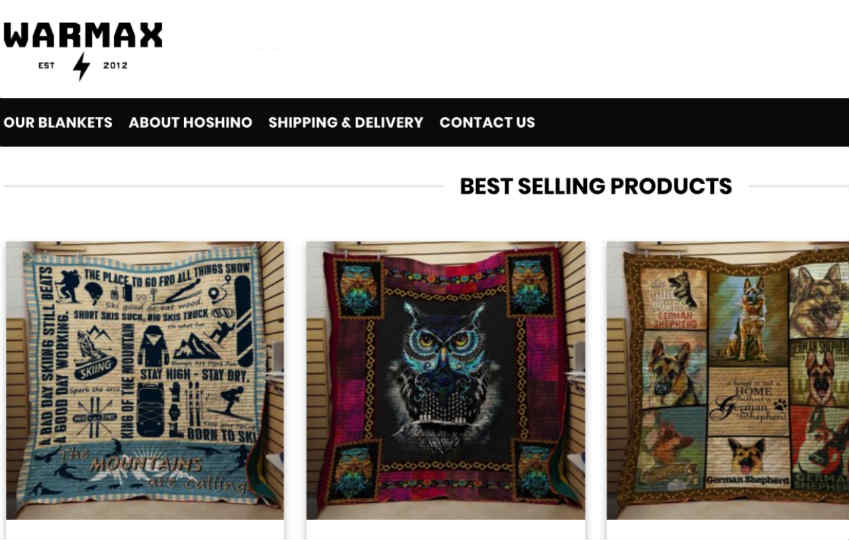
Task: Go to the ABOUT HOSHINO page
Action: [191, 122]
